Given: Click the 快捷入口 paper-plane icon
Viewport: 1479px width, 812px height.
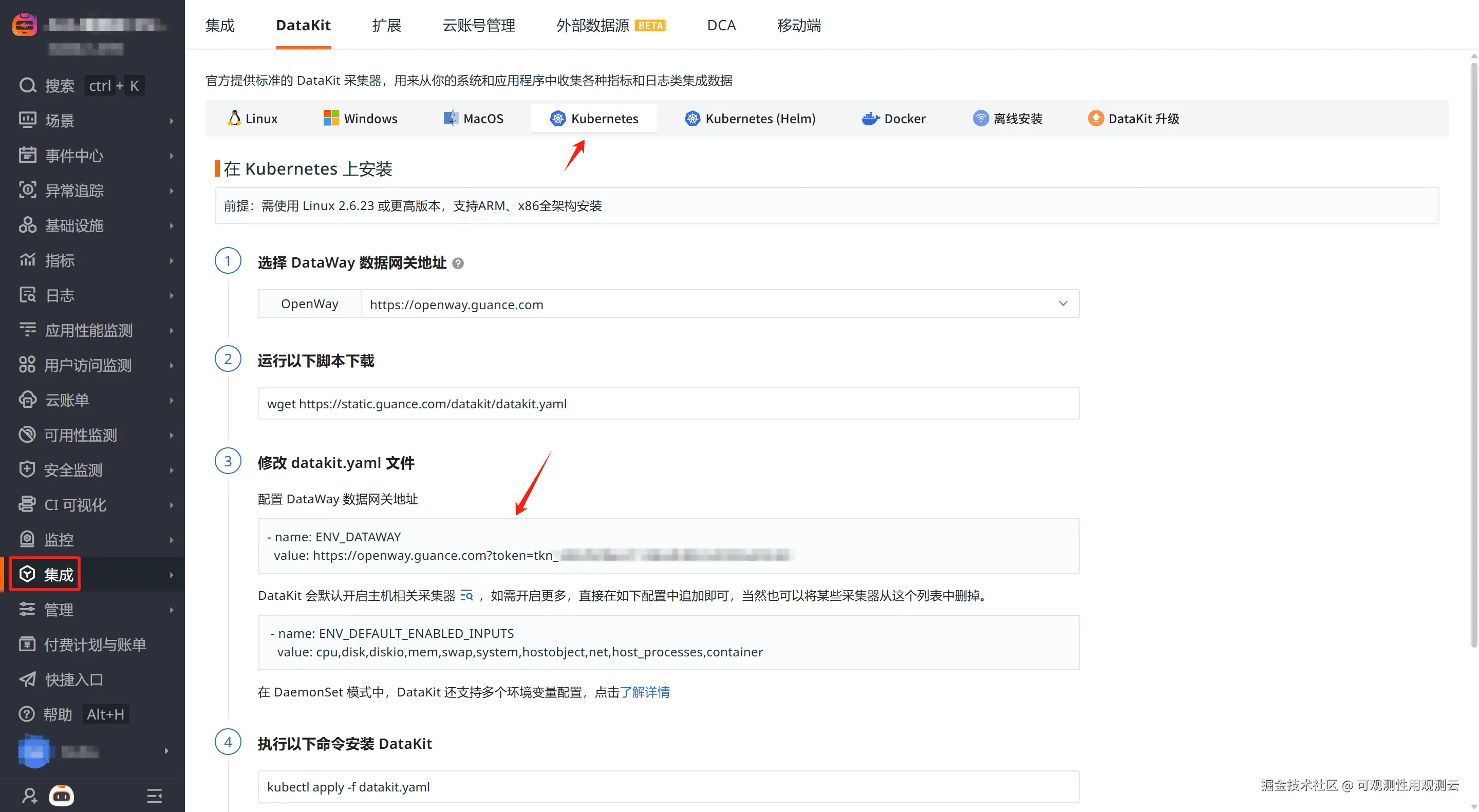Looking at the screenshot, I should [28, 679].
